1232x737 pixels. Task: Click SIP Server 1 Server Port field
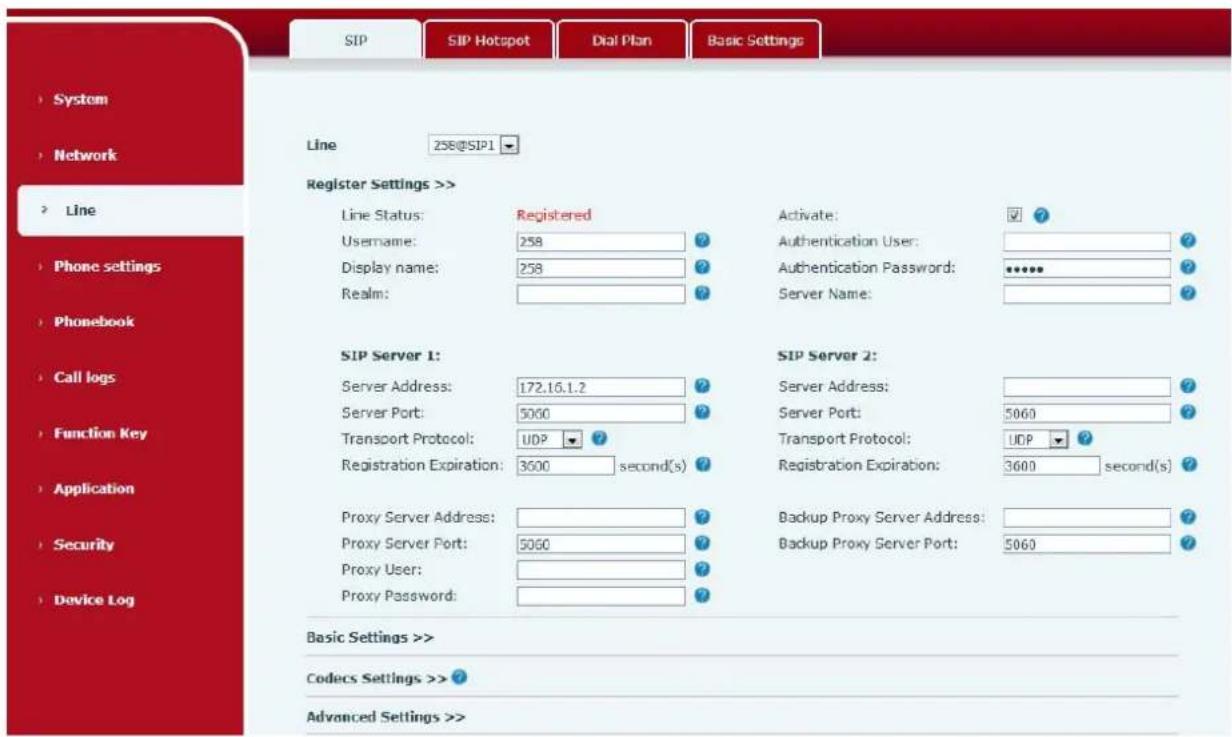(601, 413)
